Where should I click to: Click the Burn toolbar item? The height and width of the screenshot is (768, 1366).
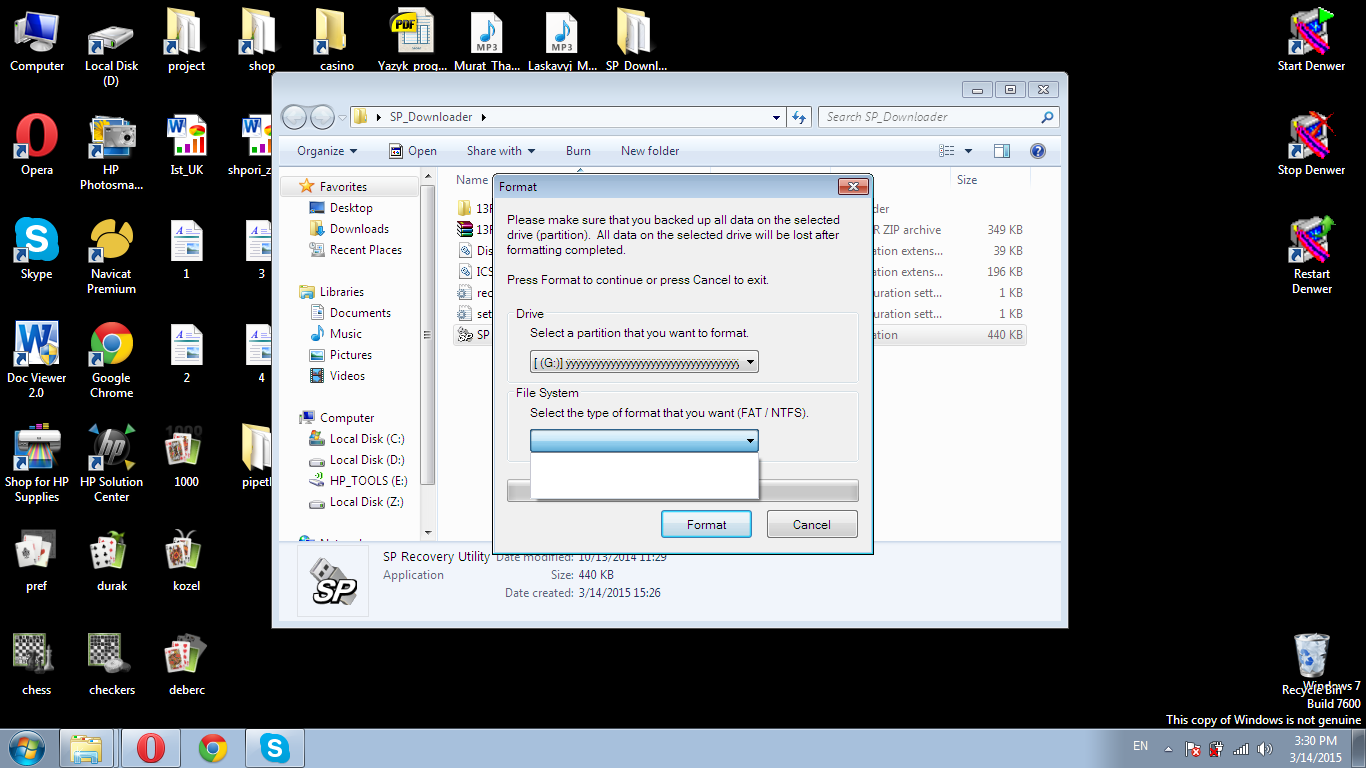point(578,151)
